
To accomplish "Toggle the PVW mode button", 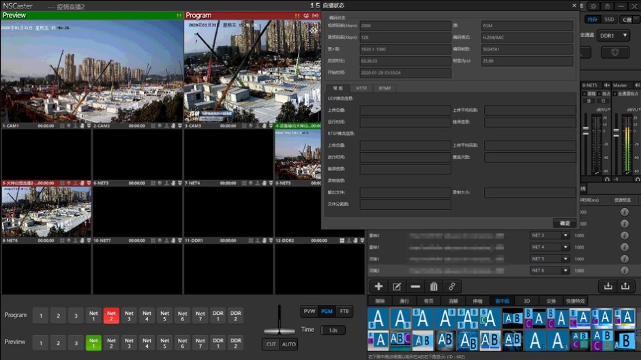I will 309,311.
